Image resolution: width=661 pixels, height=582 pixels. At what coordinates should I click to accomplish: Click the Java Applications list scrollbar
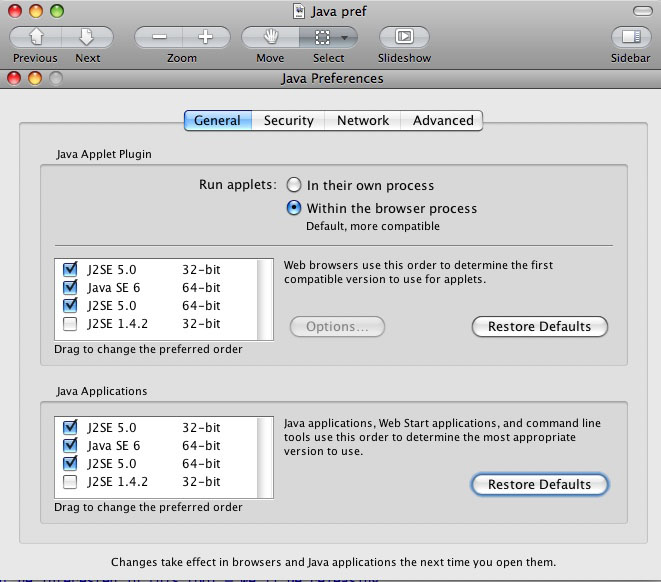(265, 457)
